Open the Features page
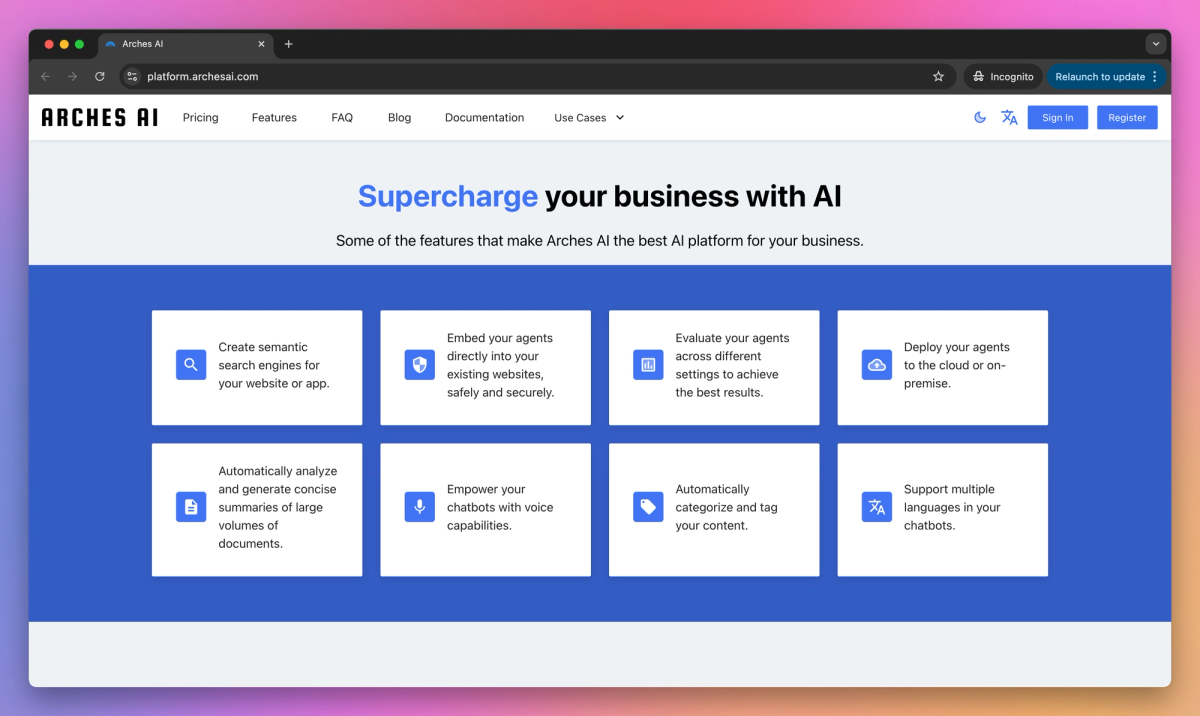 [x=274, y=117]
